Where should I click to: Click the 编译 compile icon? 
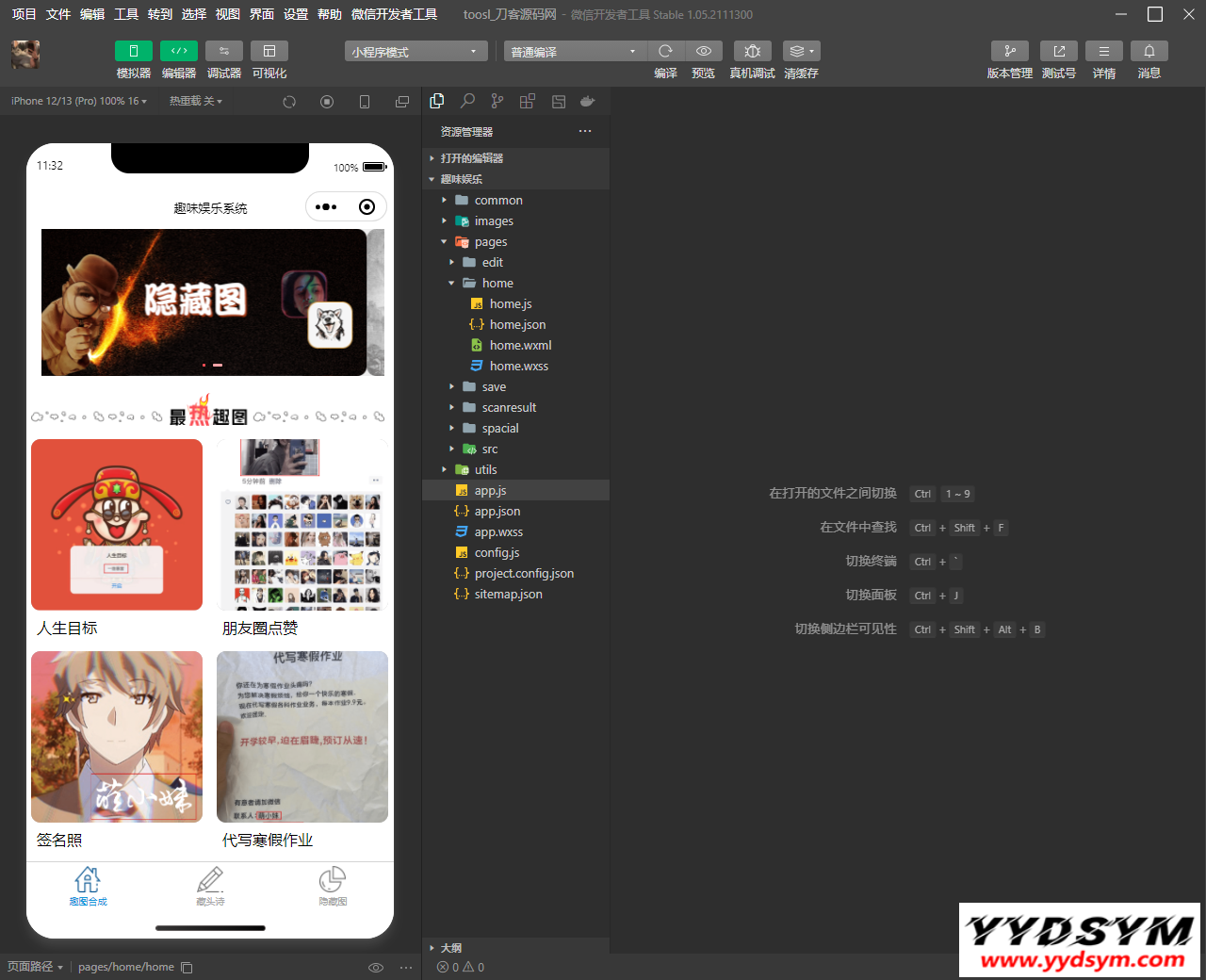tap(665, 51)
